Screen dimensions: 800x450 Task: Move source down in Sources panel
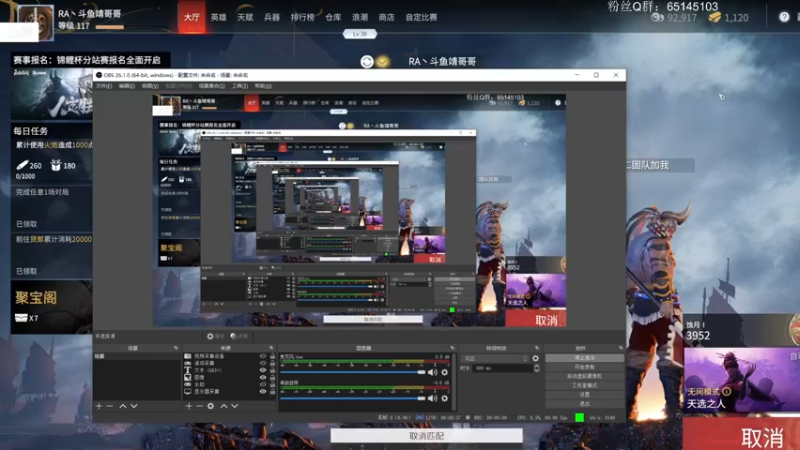point(235,406)
